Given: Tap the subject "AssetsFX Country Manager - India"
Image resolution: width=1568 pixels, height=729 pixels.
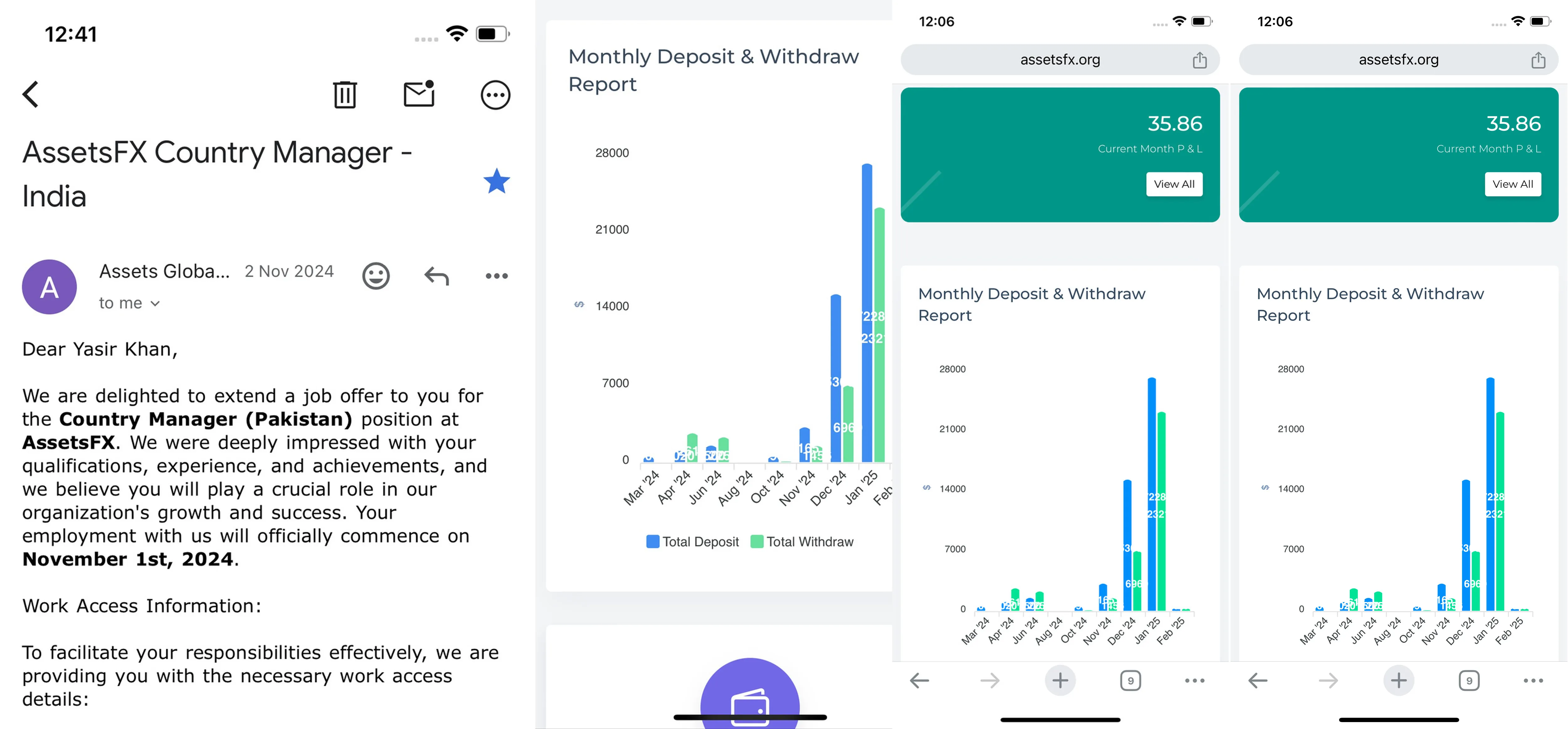Looking at the screenshot, I should coord(217,174).
